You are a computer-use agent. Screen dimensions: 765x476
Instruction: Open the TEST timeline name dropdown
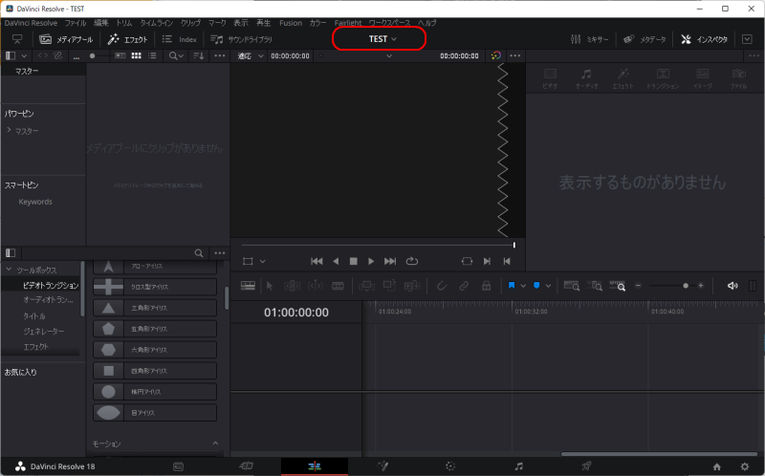tap(382, 39)
